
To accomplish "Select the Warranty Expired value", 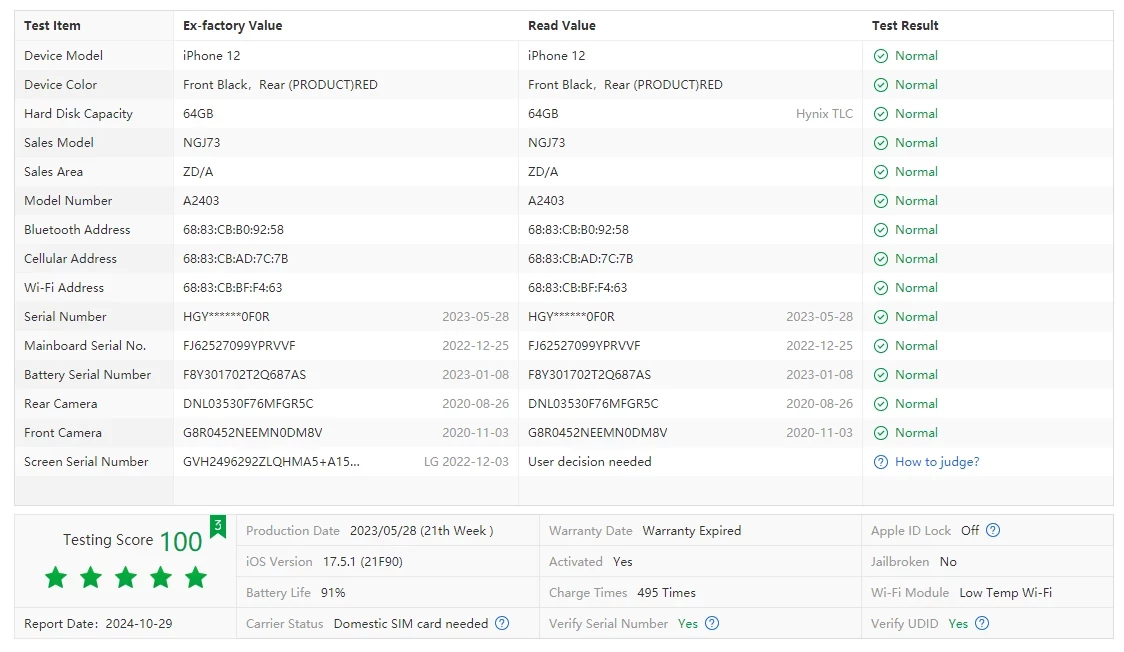I will 692,531.
